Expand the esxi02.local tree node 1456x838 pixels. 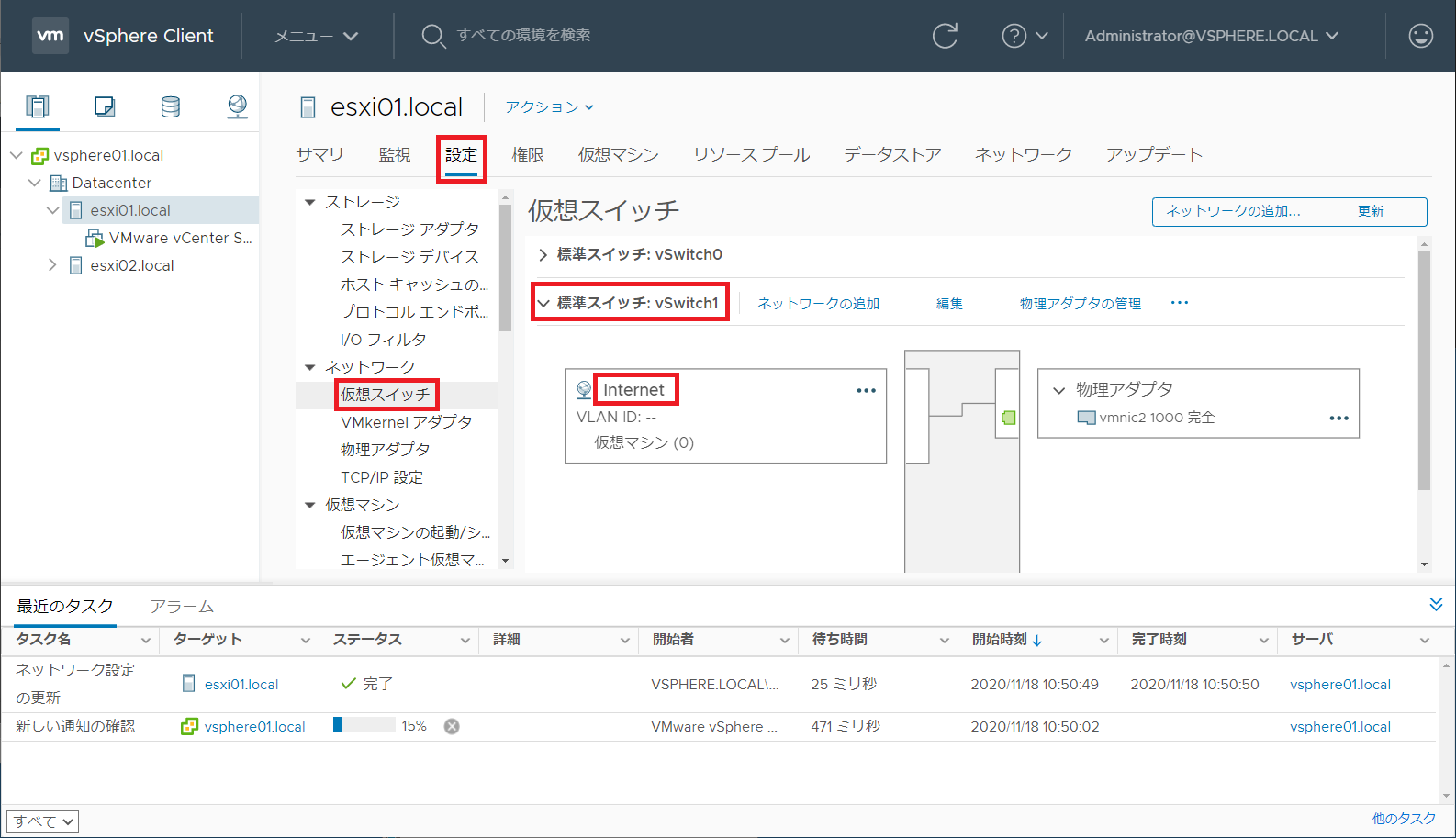pyautogui.click(x=52, y=265)
